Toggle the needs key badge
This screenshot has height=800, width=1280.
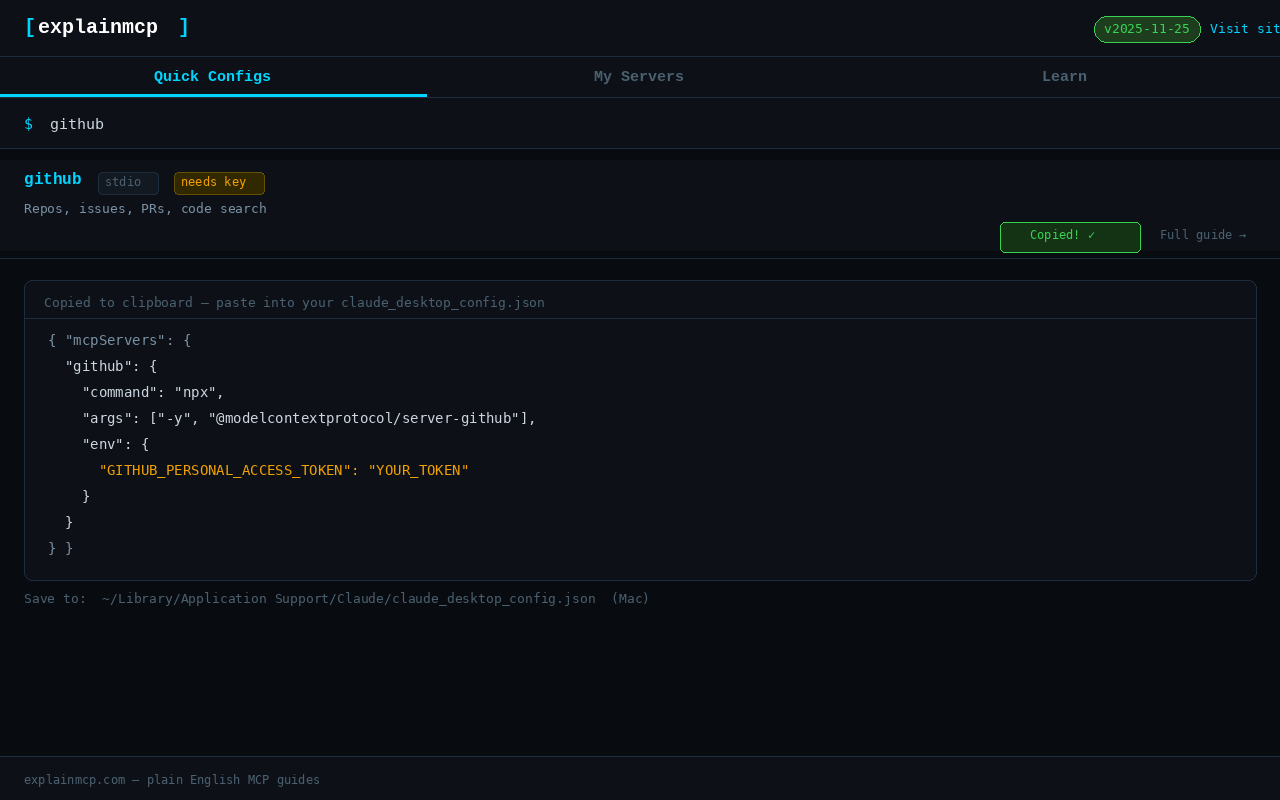(219, 182)
